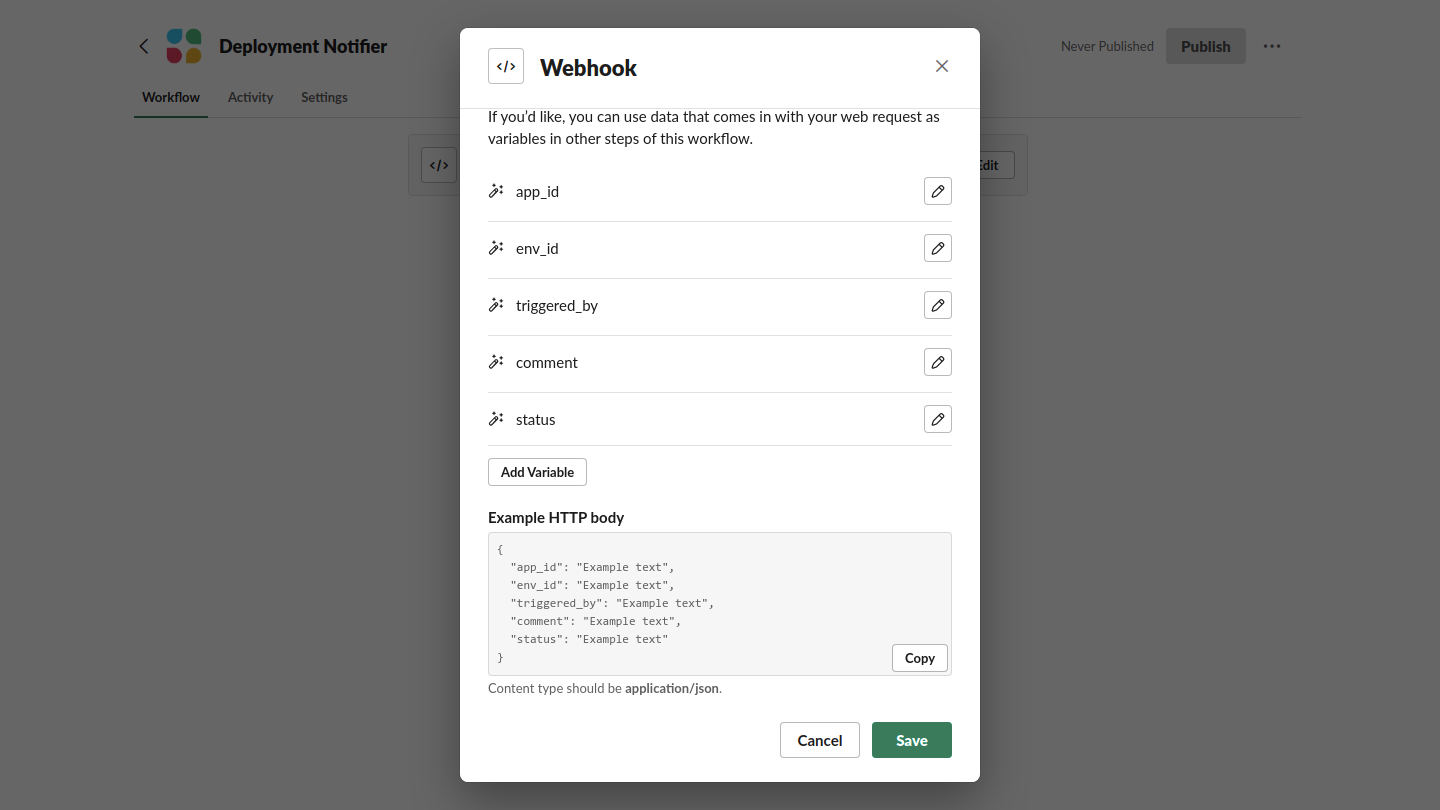The width and height of the screenshot is (1440, 810).
Task: Open the three-dots more options menu
Action: [x=1272, y=46]
